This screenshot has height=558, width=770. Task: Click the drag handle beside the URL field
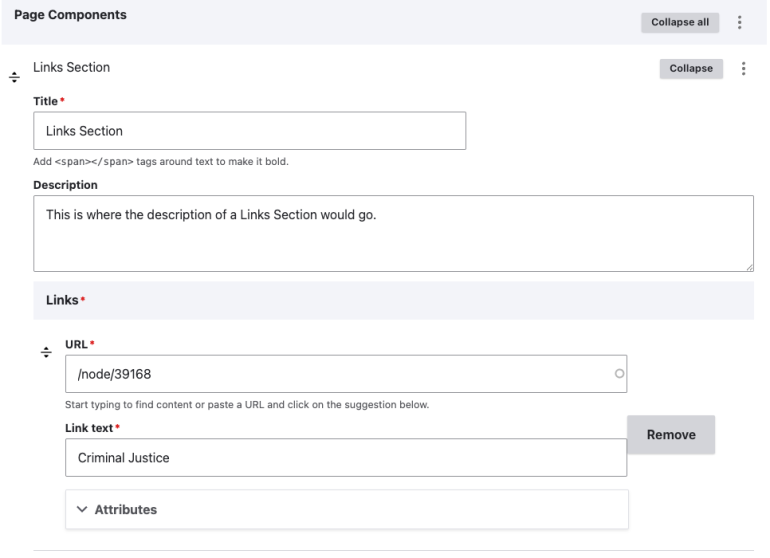point(45,352)
